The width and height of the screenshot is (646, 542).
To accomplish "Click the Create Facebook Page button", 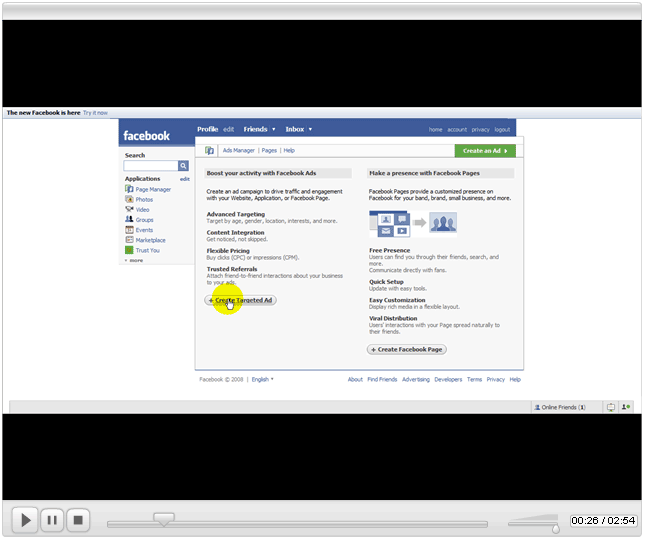I will [409, 351].
